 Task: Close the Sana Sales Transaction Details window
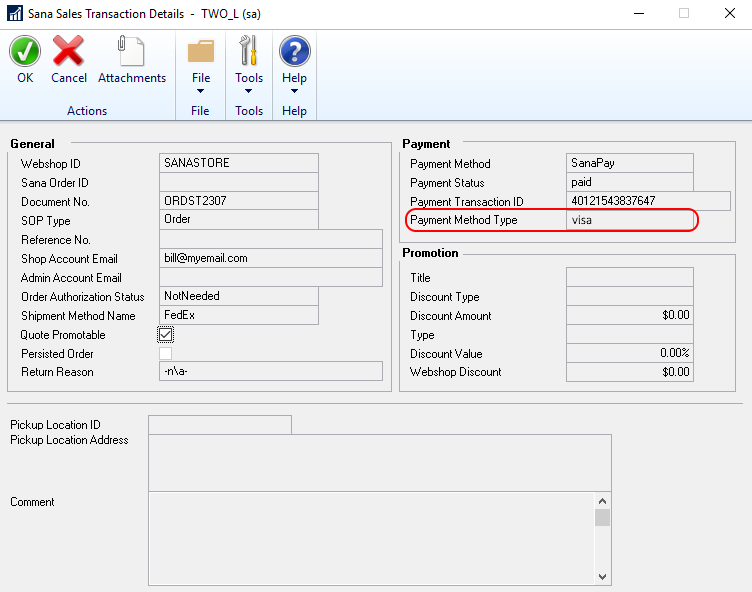(729, 14)
